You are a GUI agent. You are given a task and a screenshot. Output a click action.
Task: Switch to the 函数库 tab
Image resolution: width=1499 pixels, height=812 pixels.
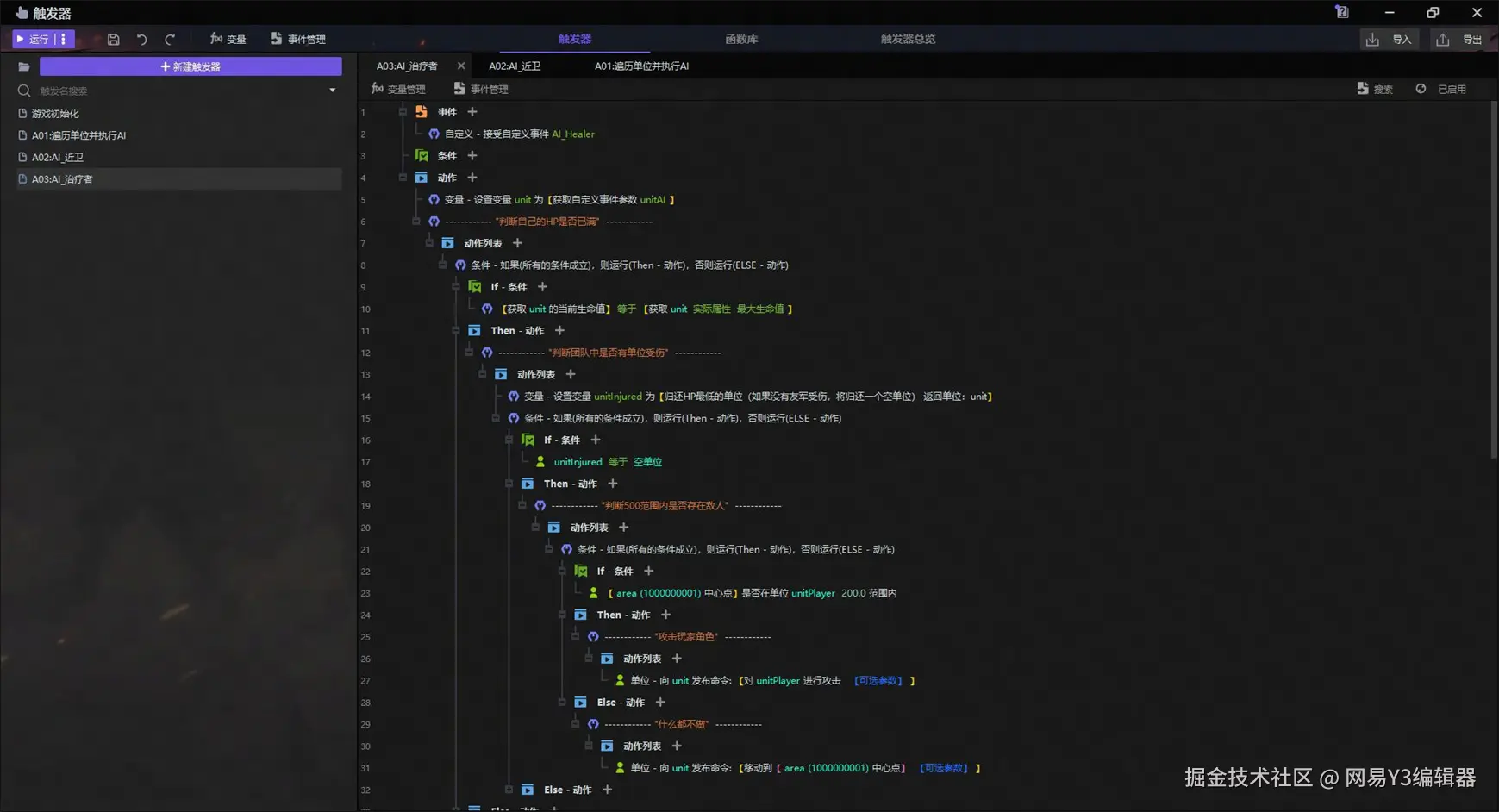[741, 39]
